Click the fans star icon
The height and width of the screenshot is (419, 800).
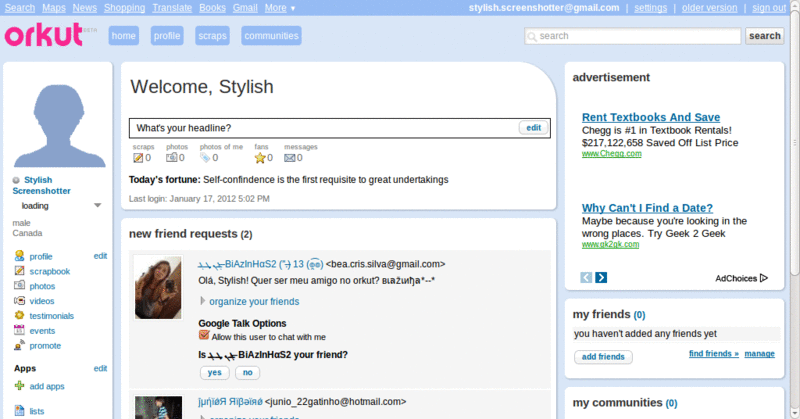click(260, 158)
